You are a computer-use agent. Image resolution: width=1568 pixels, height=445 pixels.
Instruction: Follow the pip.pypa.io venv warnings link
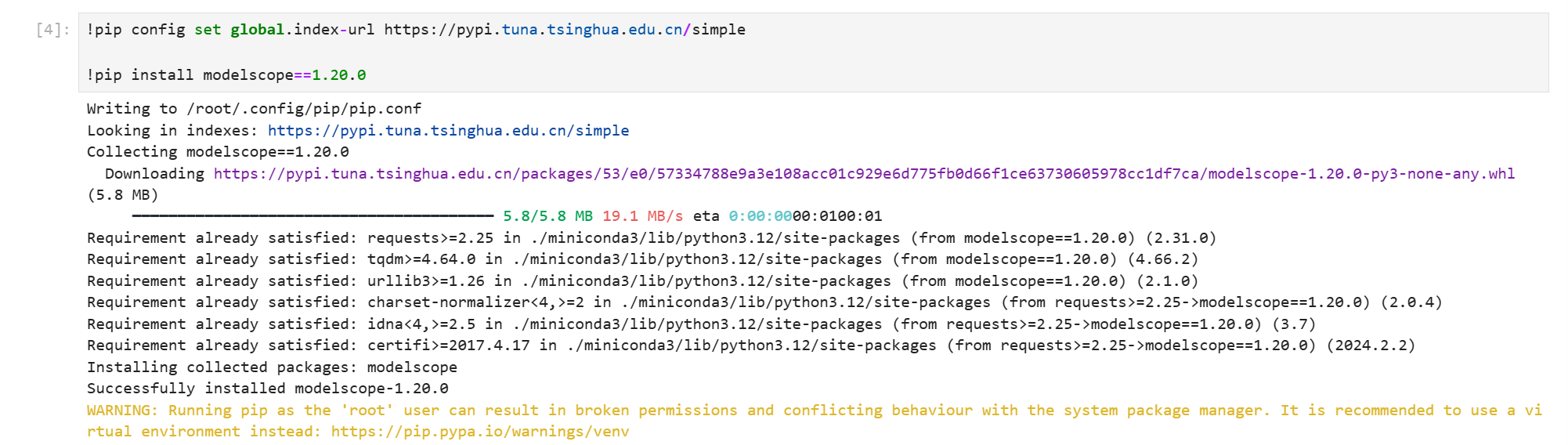[x=479, y=432]
